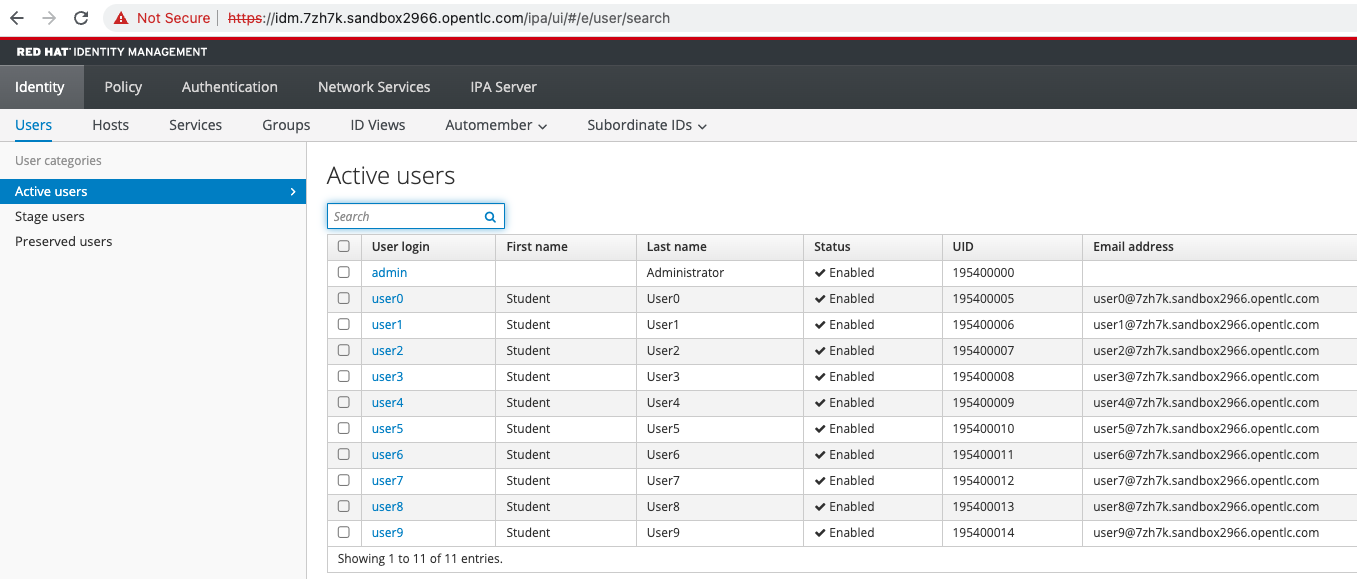Click the Not Secure warning triangle
Viewport: 1357px width, 579px height.
pyautogui.click(x=122, y=17)
